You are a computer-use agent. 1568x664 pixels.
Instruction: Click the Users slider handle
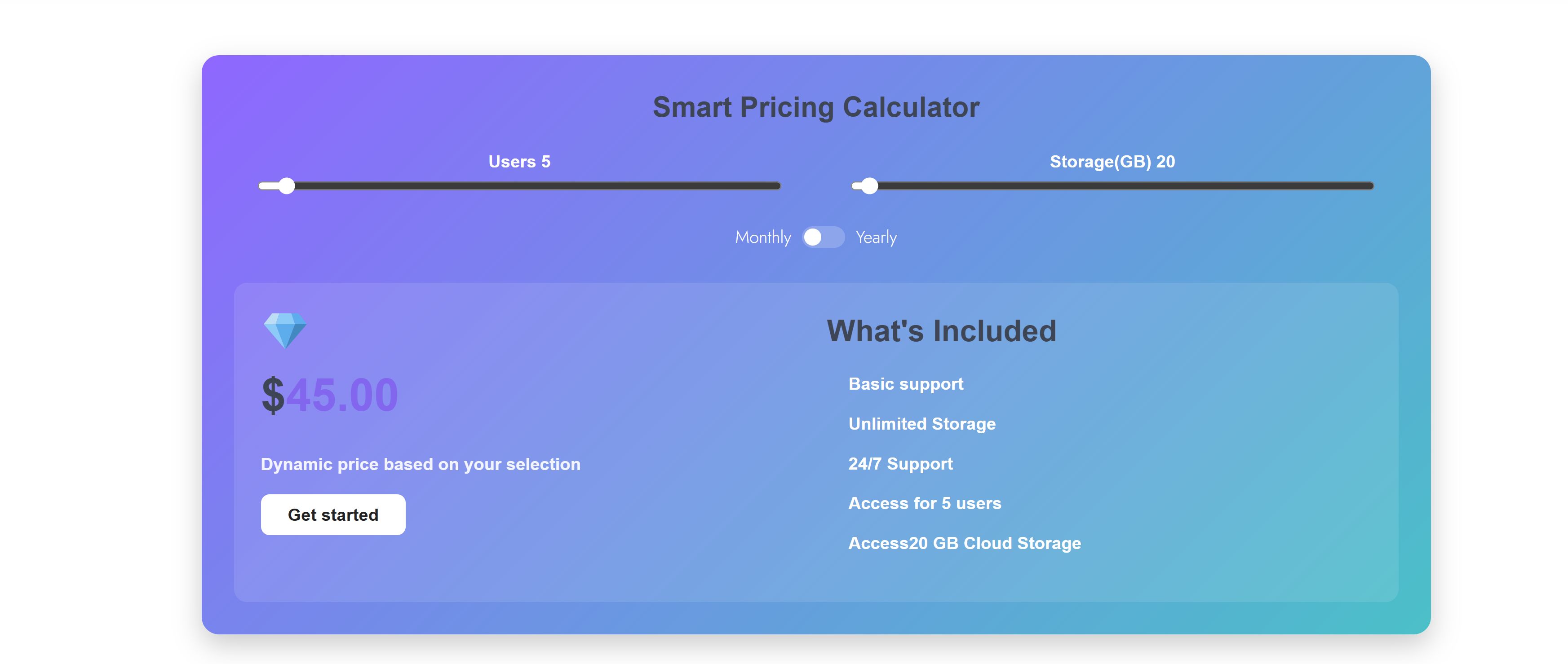coord(287,186)
